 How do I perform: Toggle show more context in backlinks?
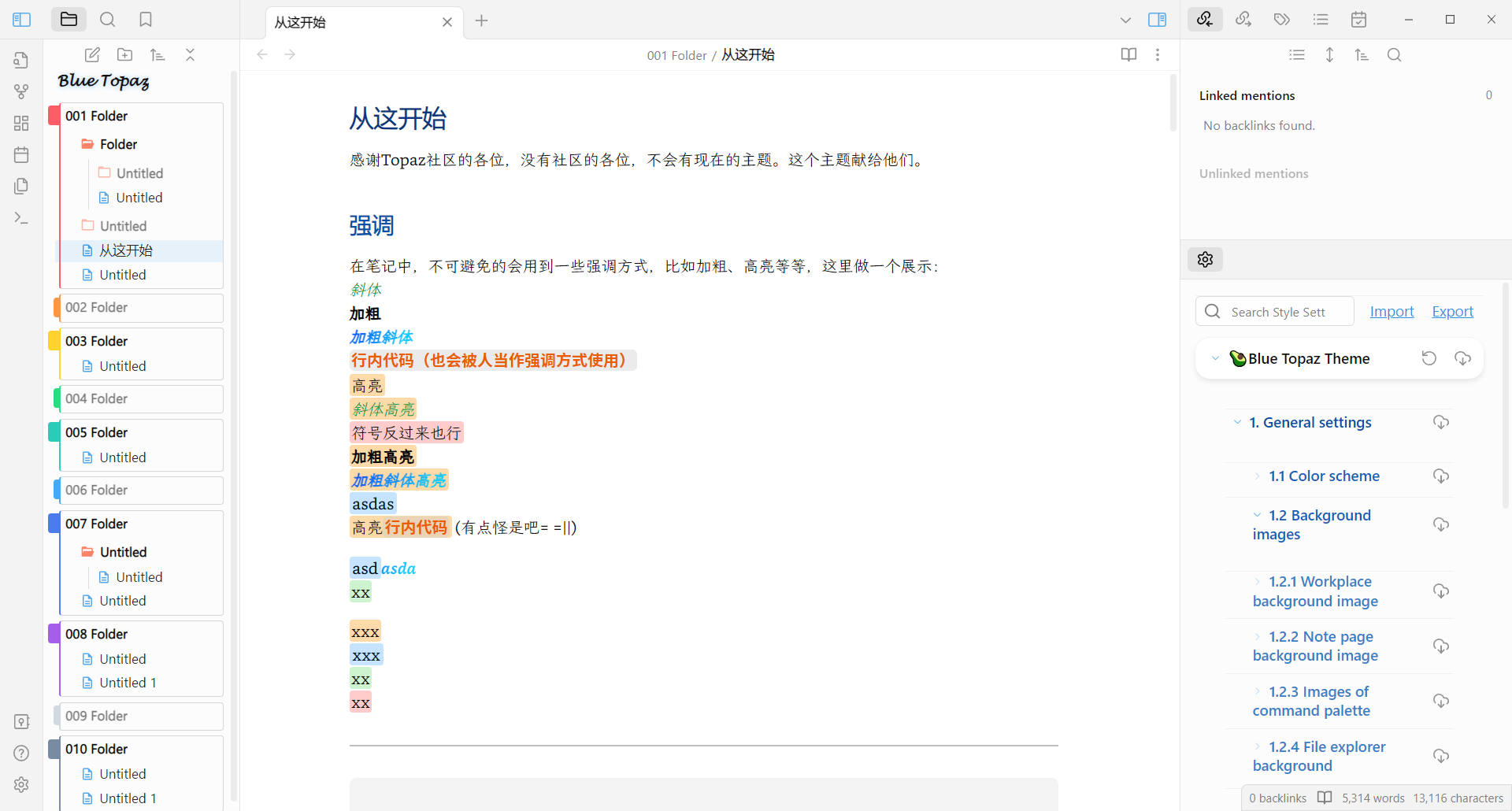1329,54
